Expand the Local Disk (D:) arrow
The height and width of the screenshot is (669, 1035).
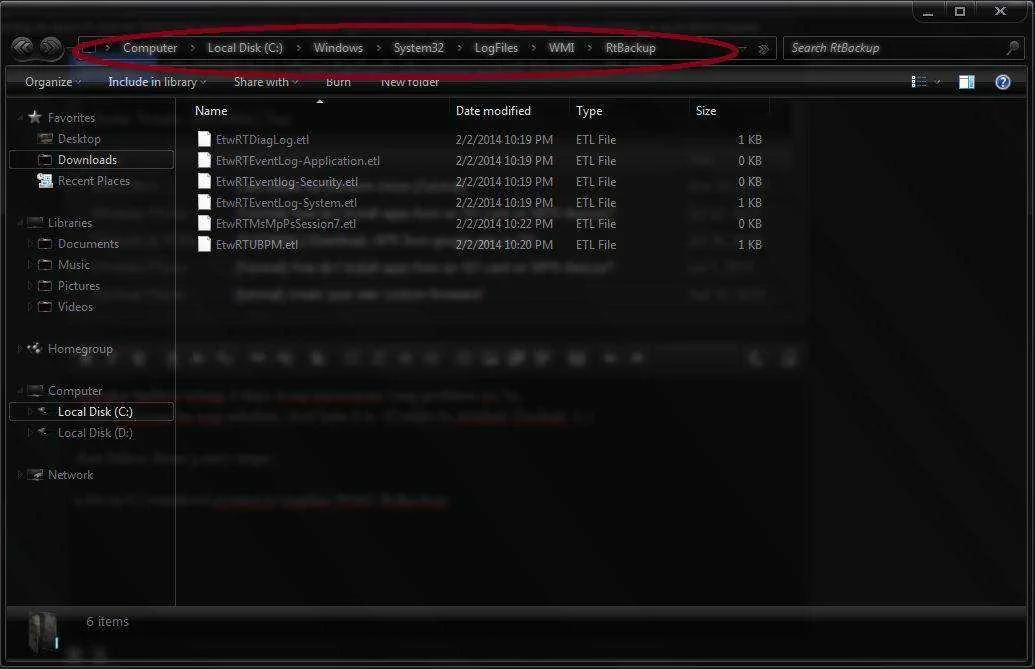pyautogui.click(x=30, y=433)
